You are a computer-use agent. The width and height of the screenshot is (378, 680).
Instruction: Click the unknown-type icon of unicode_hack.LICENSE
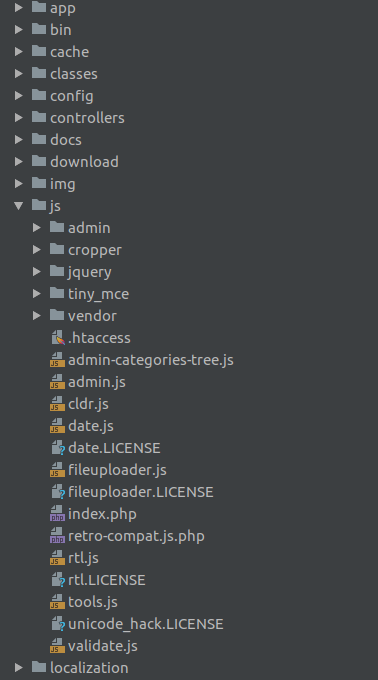[58, 624]
